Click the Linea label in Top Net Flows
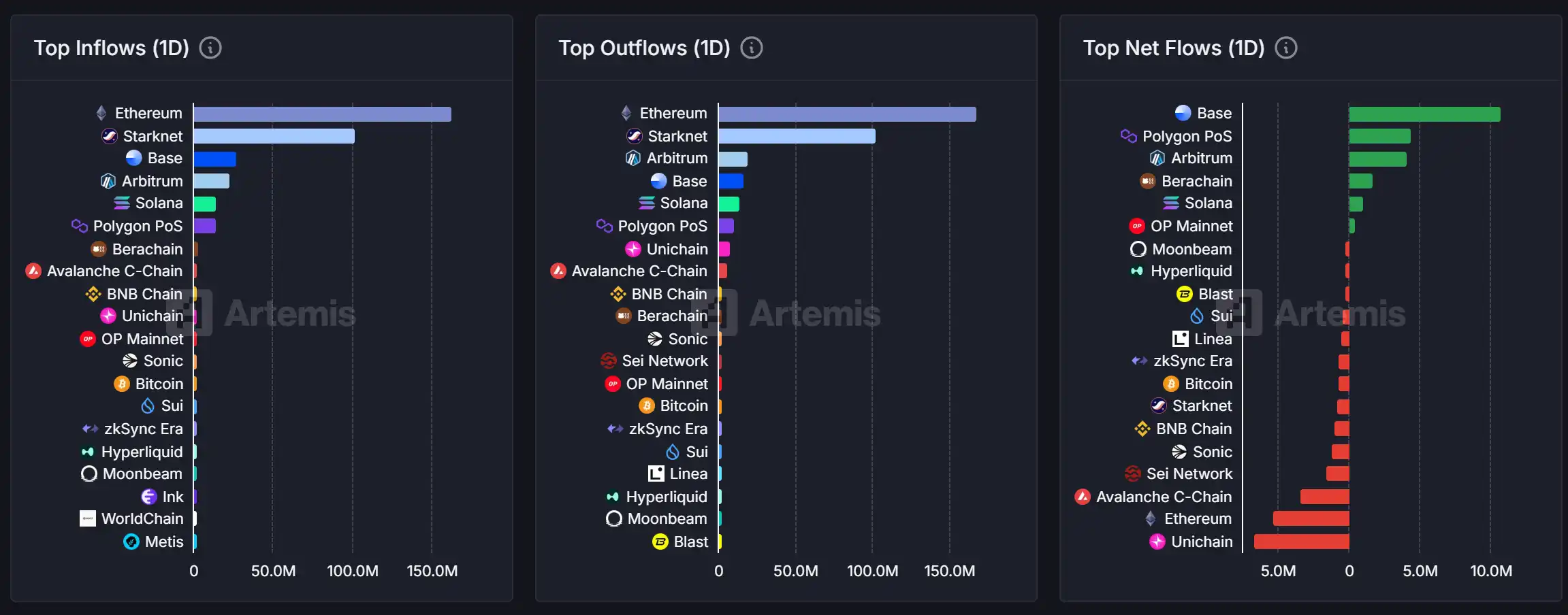Image resolution: width=1568 pixels, height=615 pixels. 1213,339
